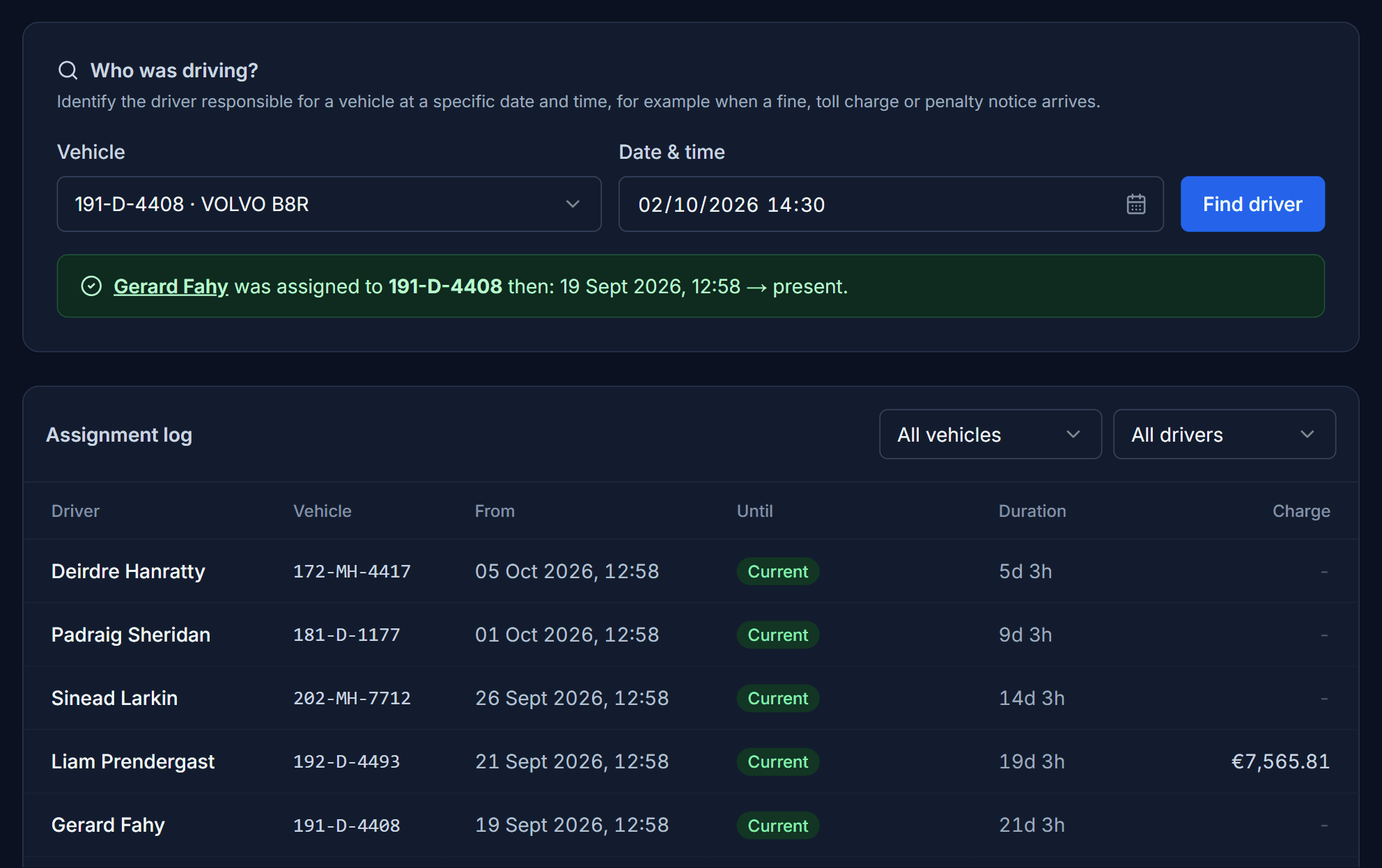This screenshot has height=868, width=1382.
Task: Select Gerard Fahy row in assignment log
Action: tap(691, 825)
